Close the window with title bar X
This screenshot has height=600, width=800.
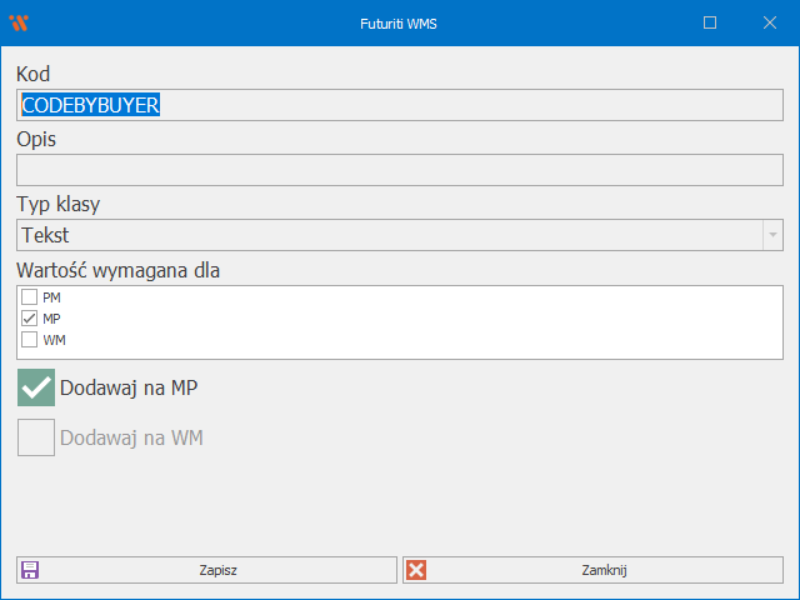coord(769,23)
